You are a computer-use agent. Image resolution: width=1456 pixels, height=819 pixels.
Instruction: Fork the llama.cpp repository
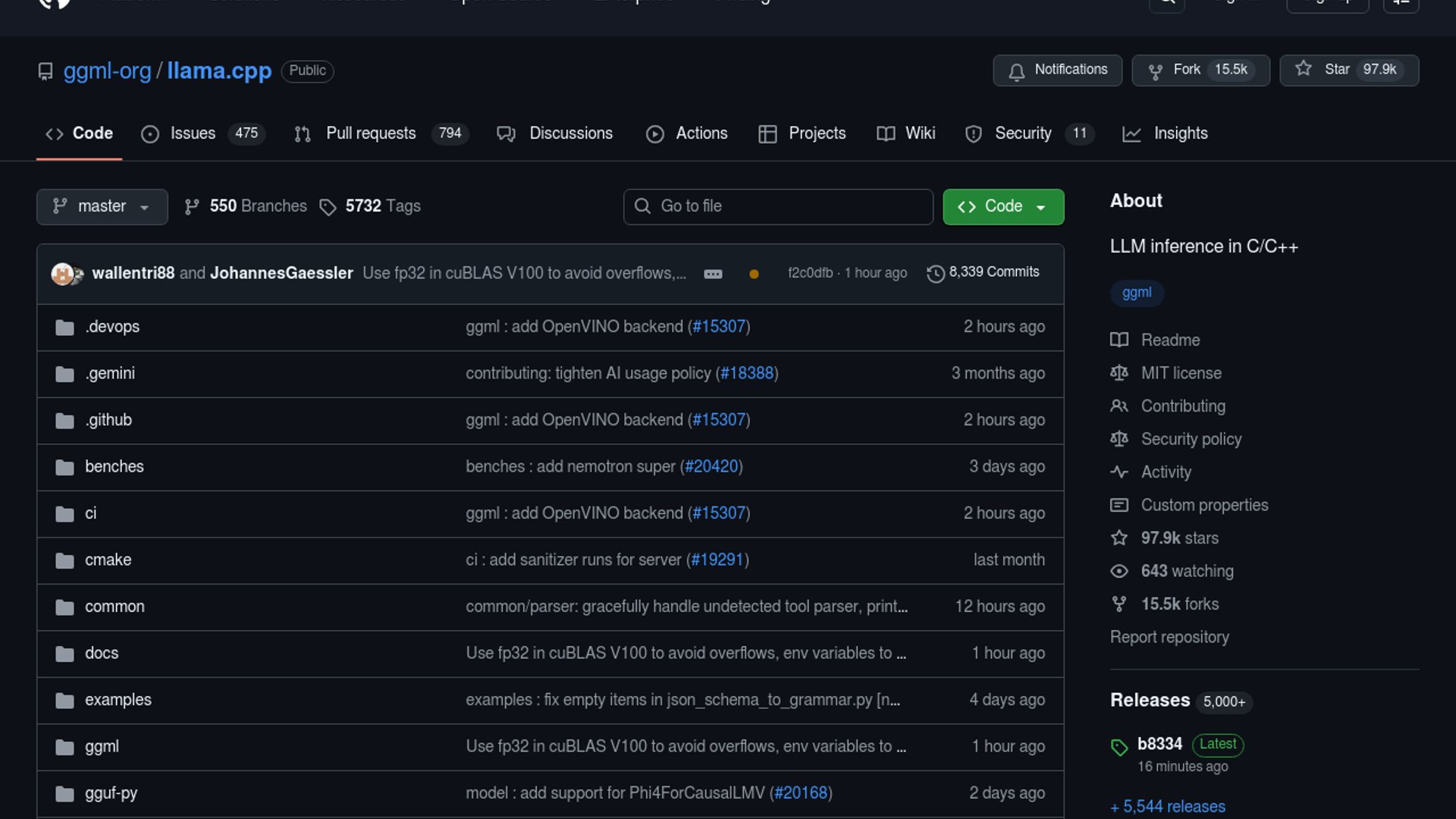coord(1200,70)
